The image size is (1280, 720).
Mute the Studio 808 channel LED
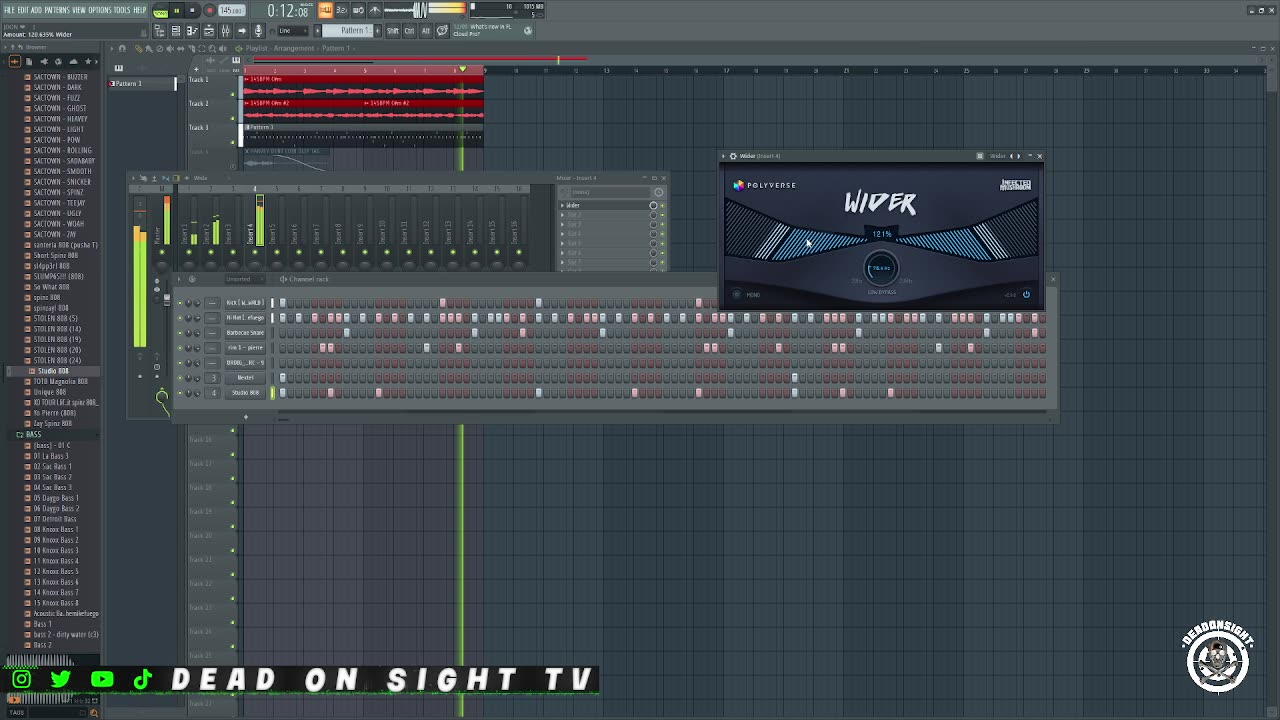180,393
